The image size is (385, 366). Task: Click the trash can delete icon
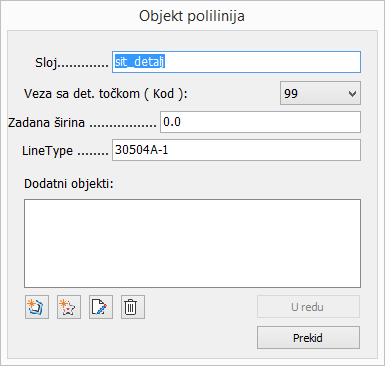(x=133, y=307)
